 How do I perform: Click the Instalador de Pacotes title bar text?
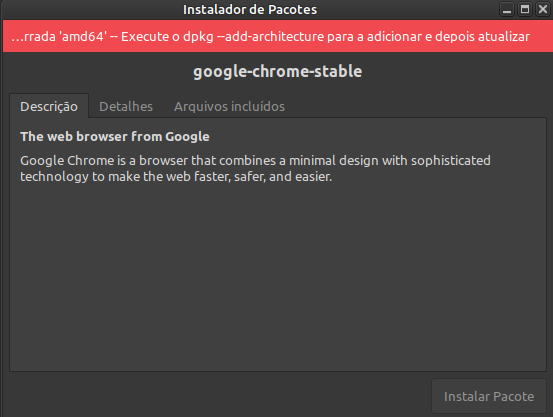pos(250,10)
